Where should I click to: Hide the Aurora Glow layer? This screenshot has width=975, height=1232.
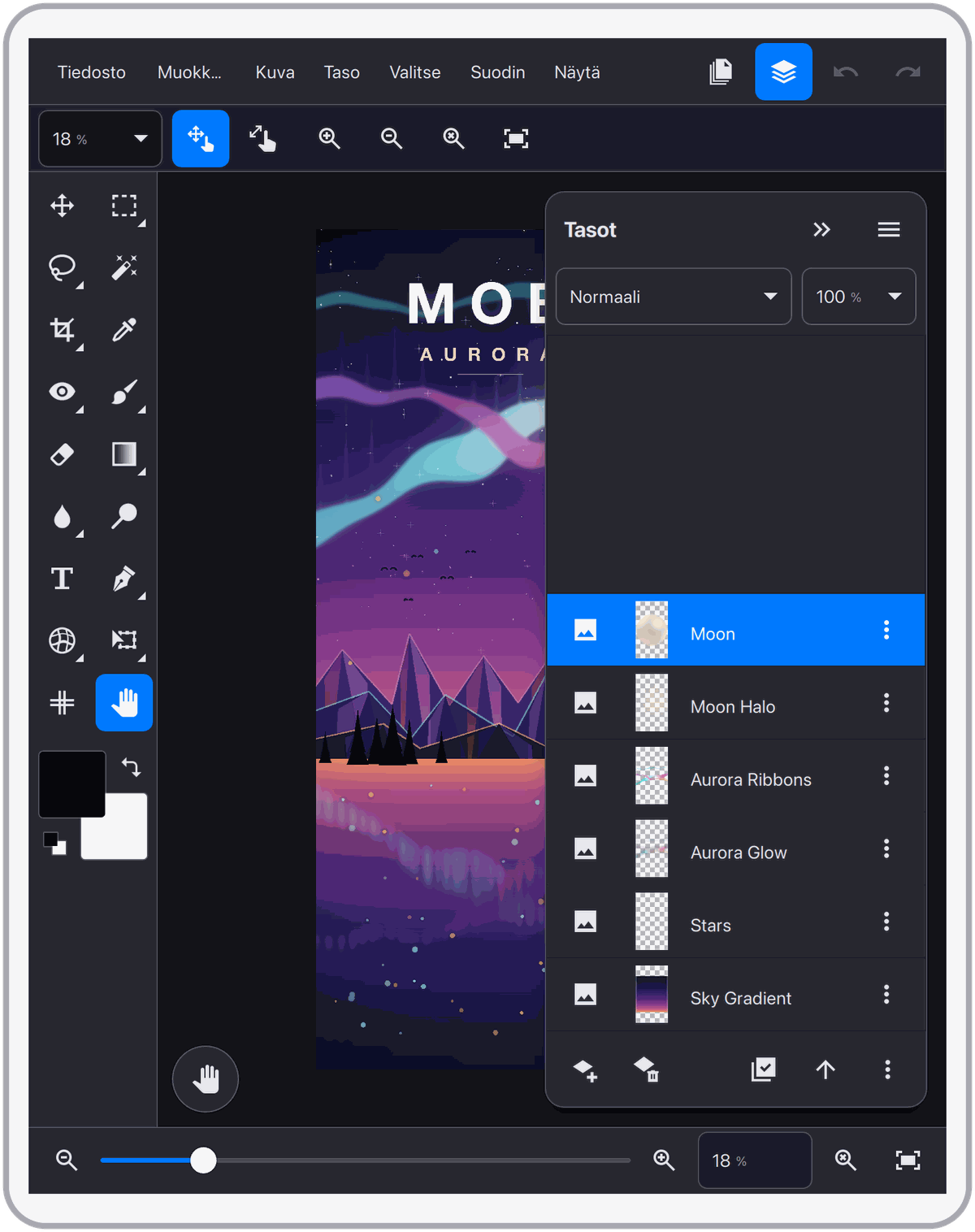pyautogui.click(x=586, y=848)
